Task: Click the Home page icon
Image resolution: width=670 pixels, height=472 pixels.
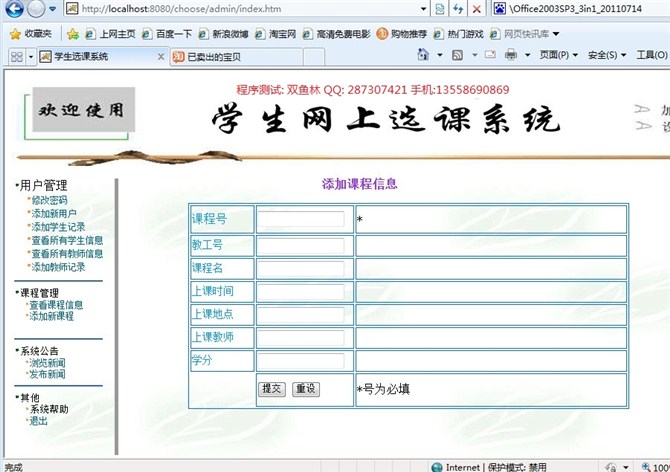Action: click(423, 54)
